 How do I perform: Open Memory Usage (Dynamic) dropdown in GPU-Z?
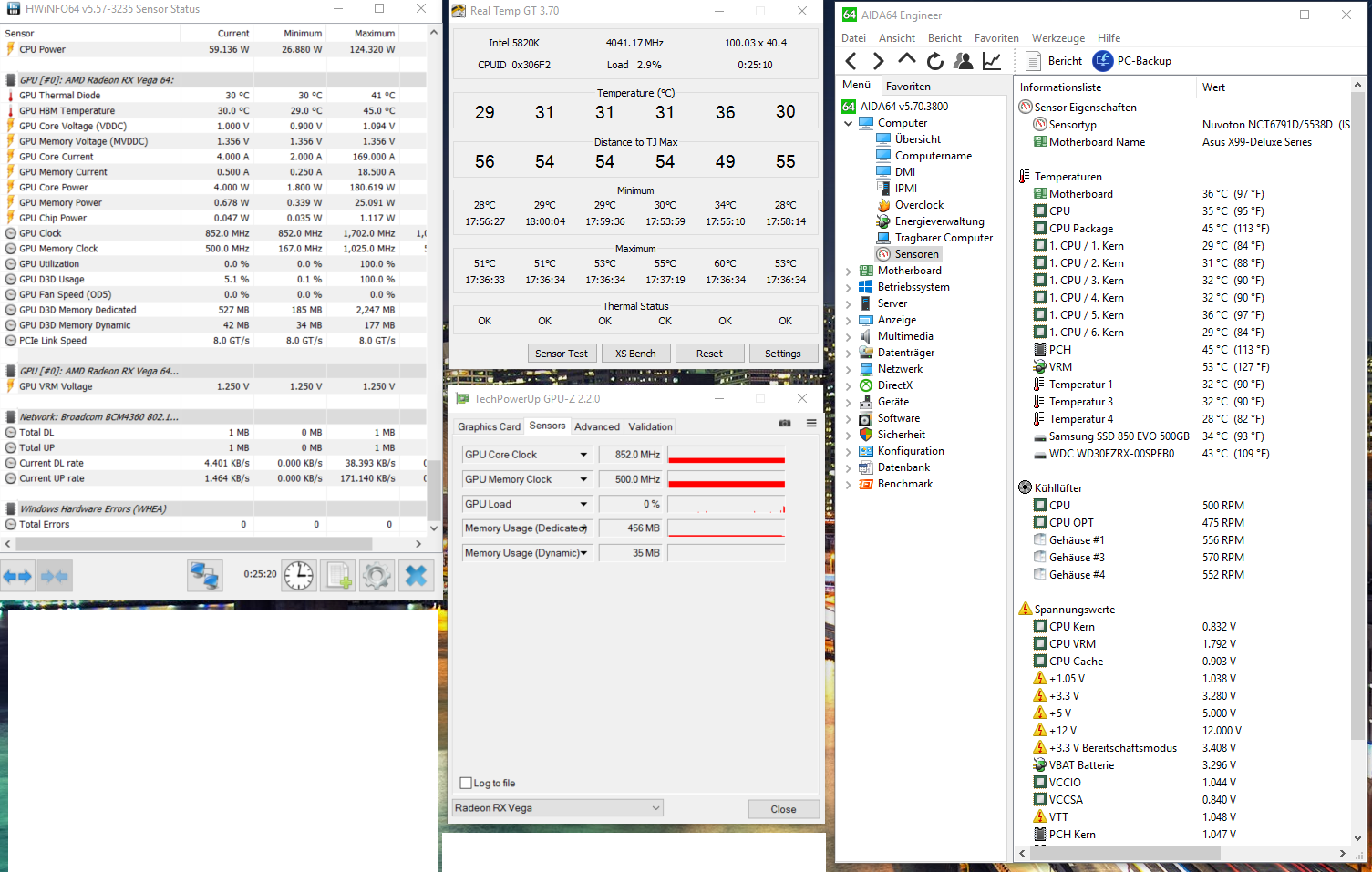[x=583, y=553]
